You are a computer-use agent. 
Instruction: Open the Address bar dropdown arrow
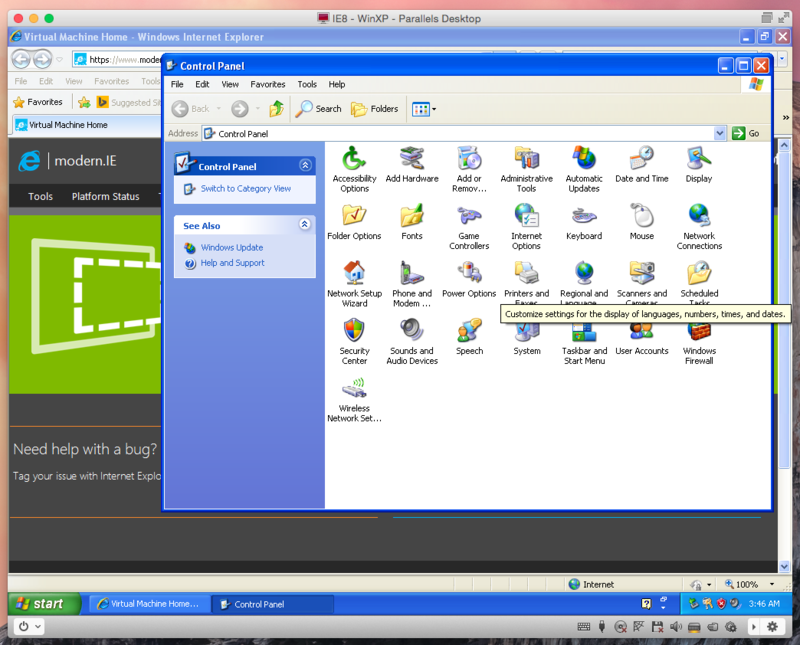coord(719,134)
